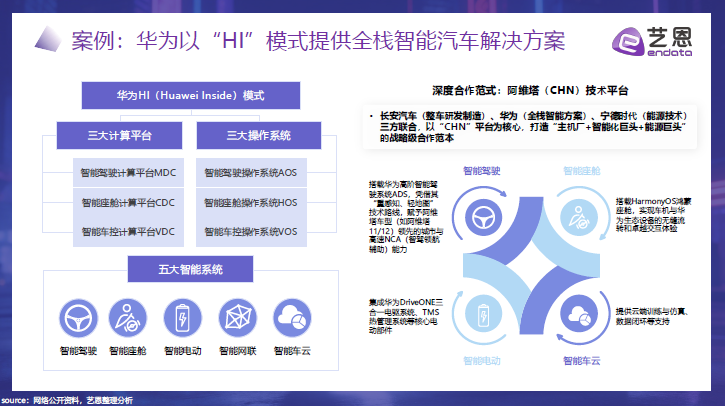Click the 提供云端训练与仿真 description text
This screenshot has height=406, width=725.
pos(652,316)
